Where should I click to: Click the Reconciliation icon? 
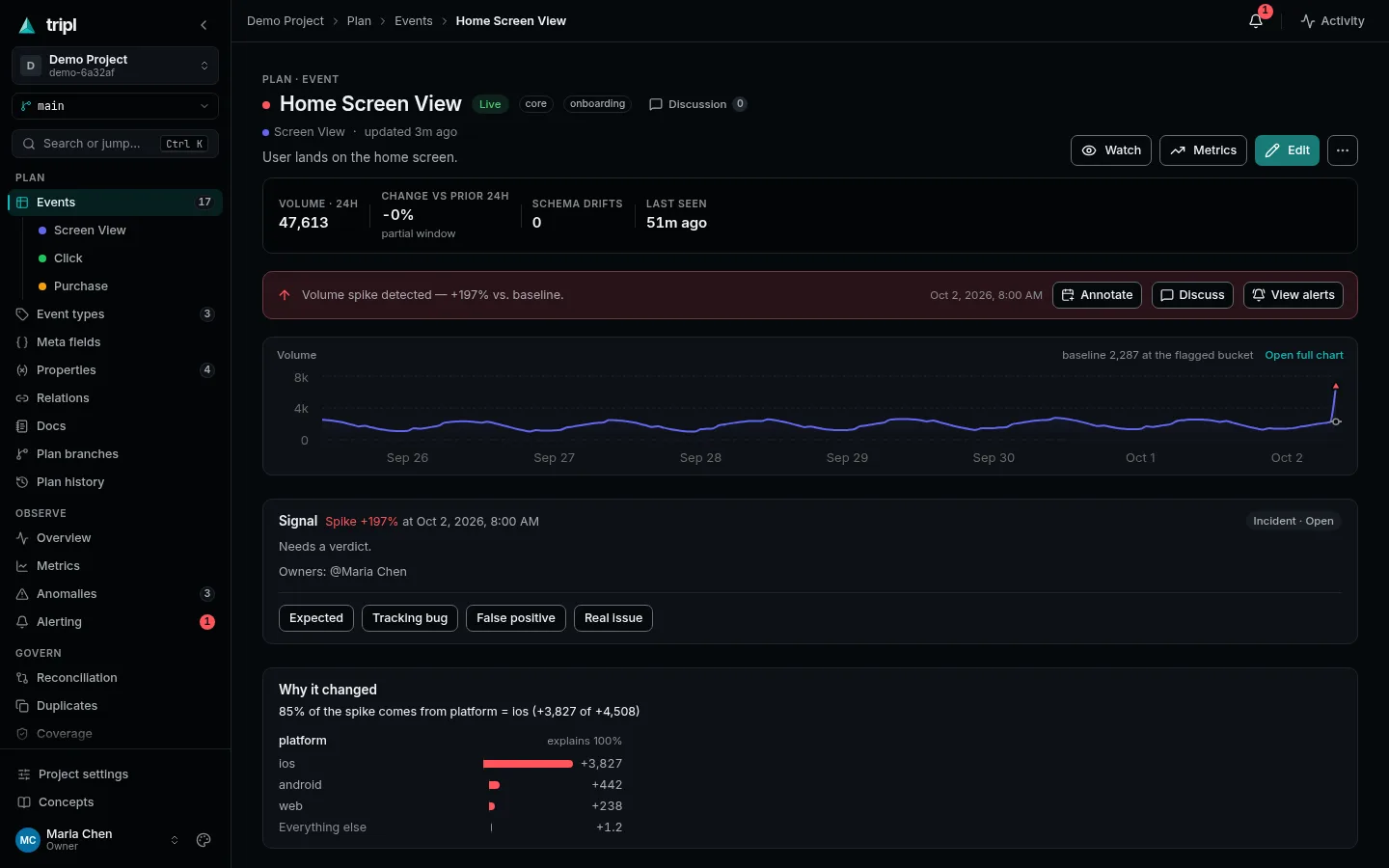click(22, 678)
